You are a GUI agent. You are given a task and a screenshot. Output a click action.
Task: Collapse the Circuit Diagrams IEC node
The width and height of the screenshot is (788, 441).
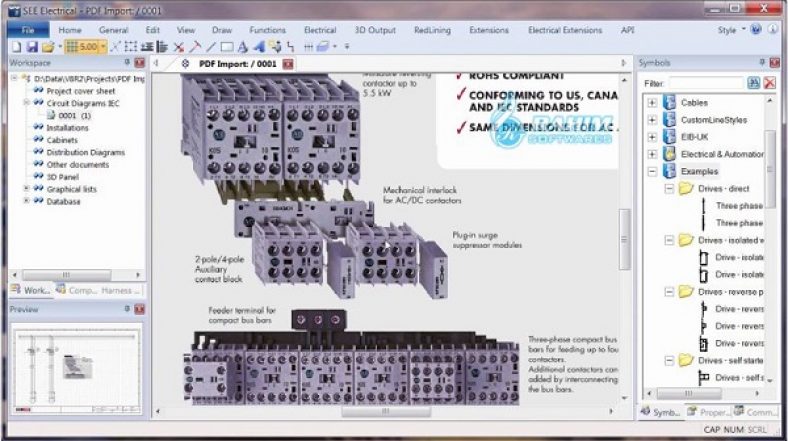point(26,102)
